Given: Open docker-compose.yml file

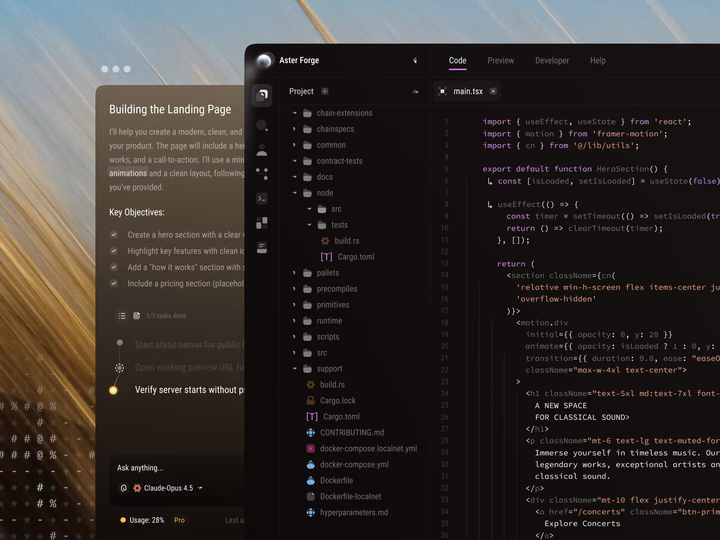Looking at the screenshot, I should click(347, 464).
